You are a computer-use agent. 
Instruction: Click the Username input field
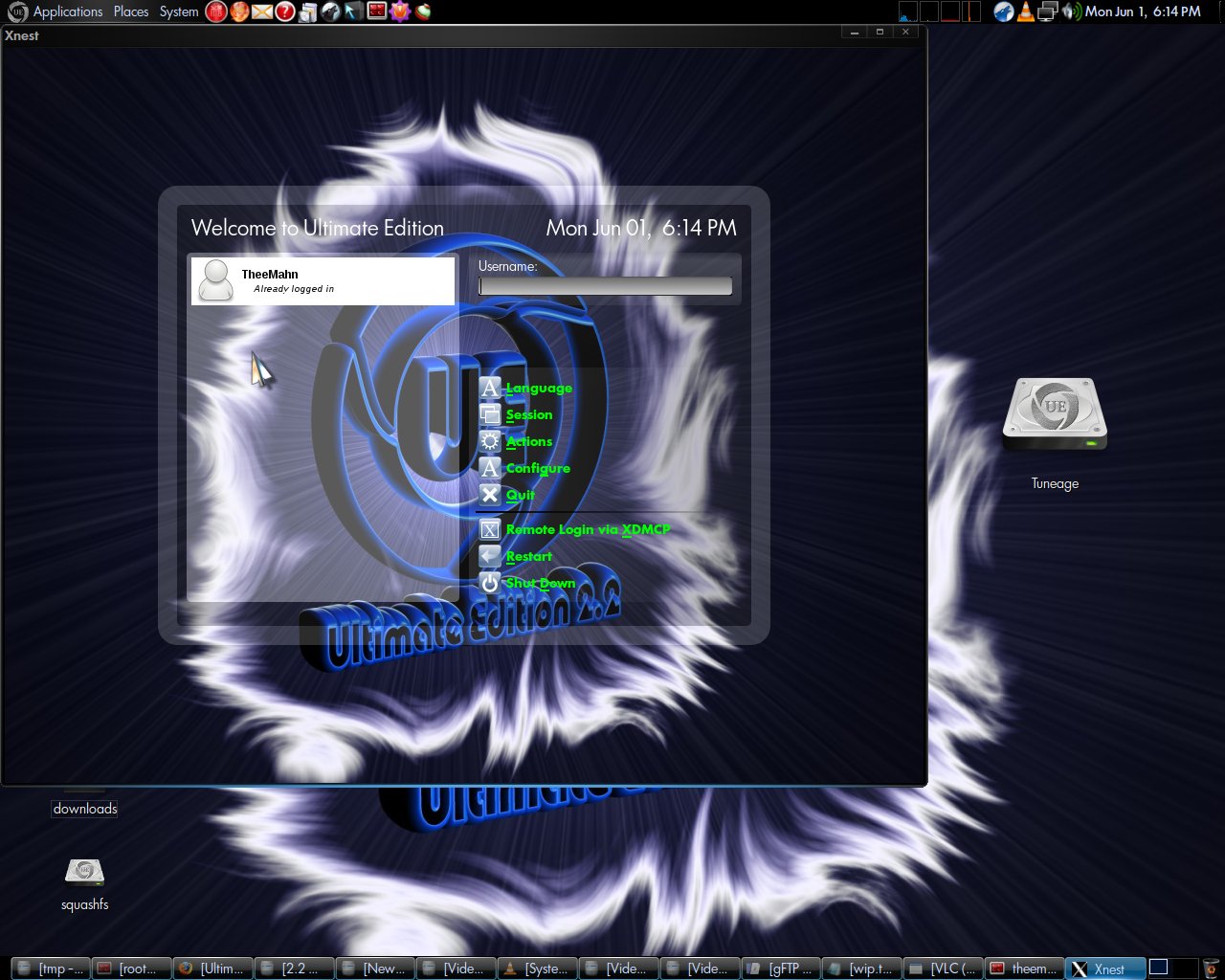pos(605,286)
